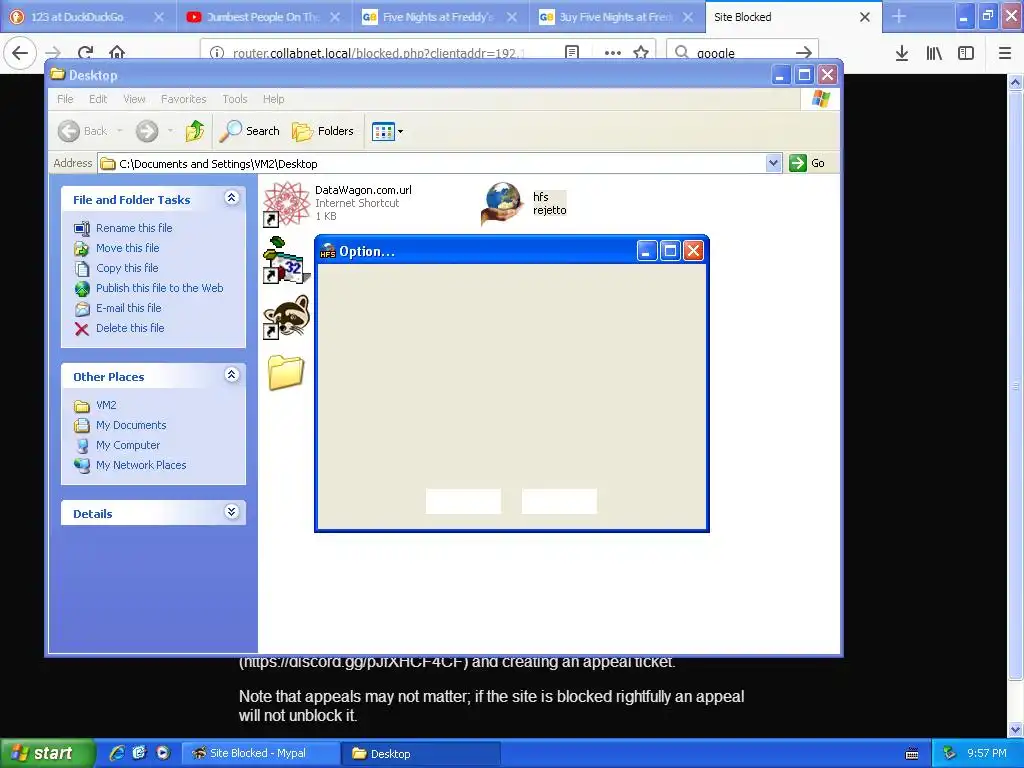Expand the Details panel
This screenshot has height=768, width=1024.
tap(232, 511)
